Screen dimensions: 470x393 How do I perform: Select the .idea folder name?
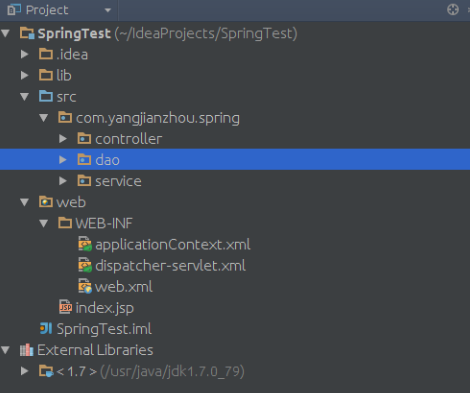click(72, 54)
